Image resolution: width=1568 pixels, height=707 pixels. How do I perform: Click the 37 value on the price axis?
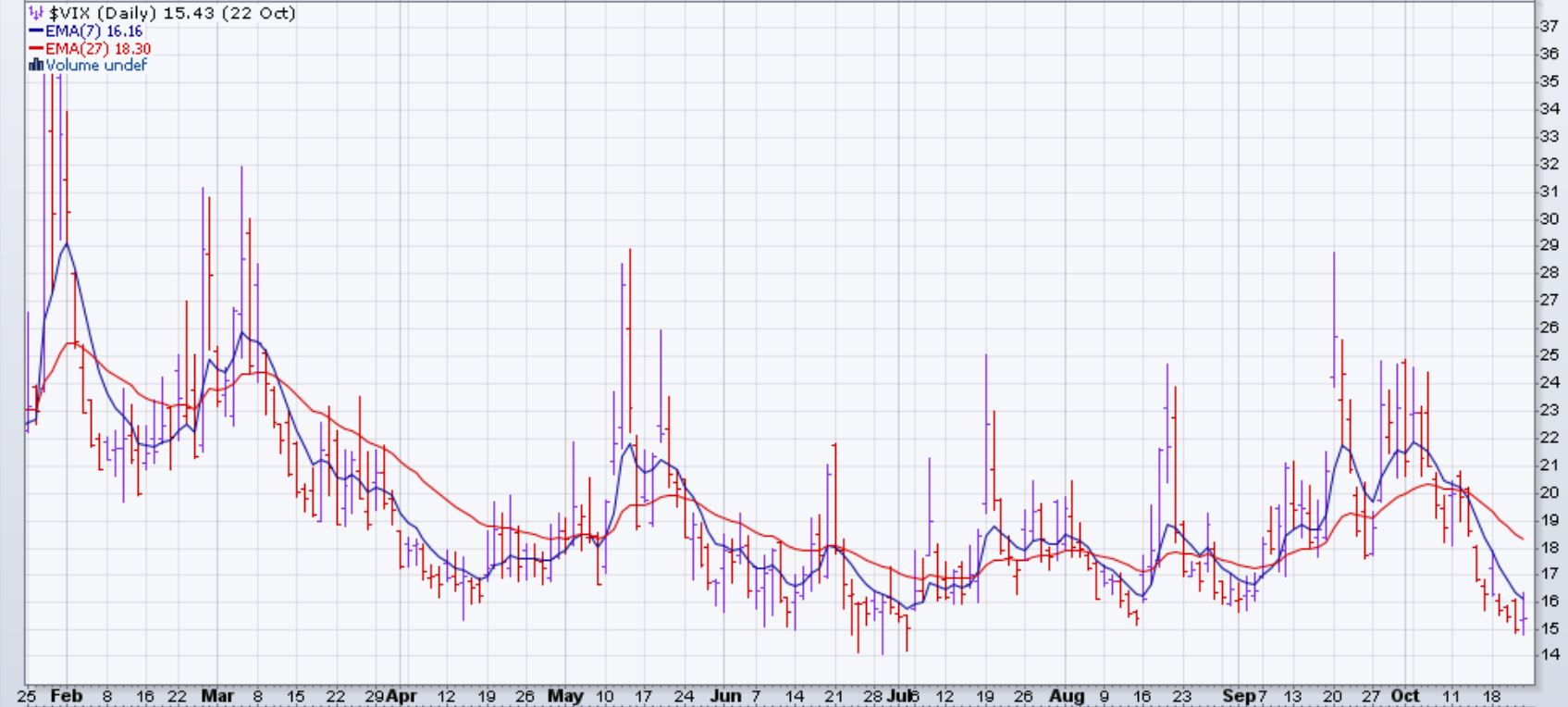1548,27
